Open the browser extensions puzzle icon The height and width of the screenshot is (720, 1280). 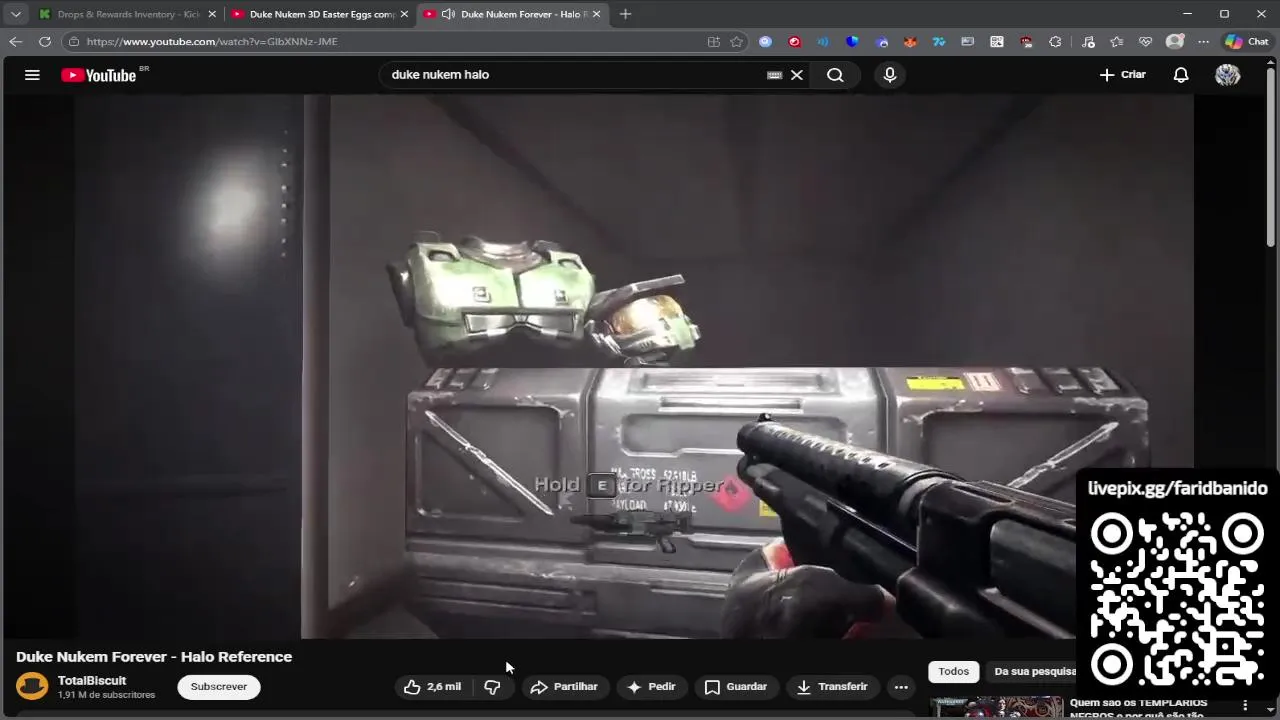[1055, 42]
